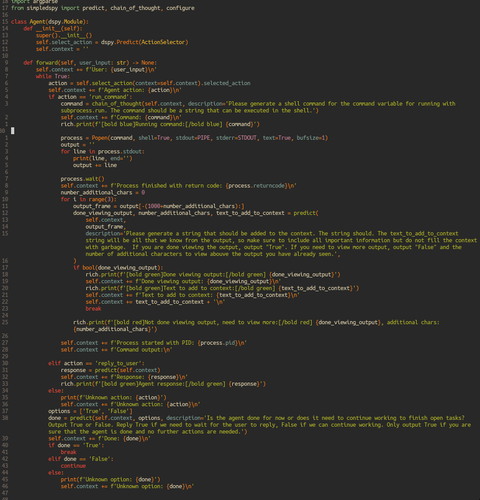Click the "f'User: {user_input}\n'" context line
Screen dimensions: 480x500
(96, 70)
